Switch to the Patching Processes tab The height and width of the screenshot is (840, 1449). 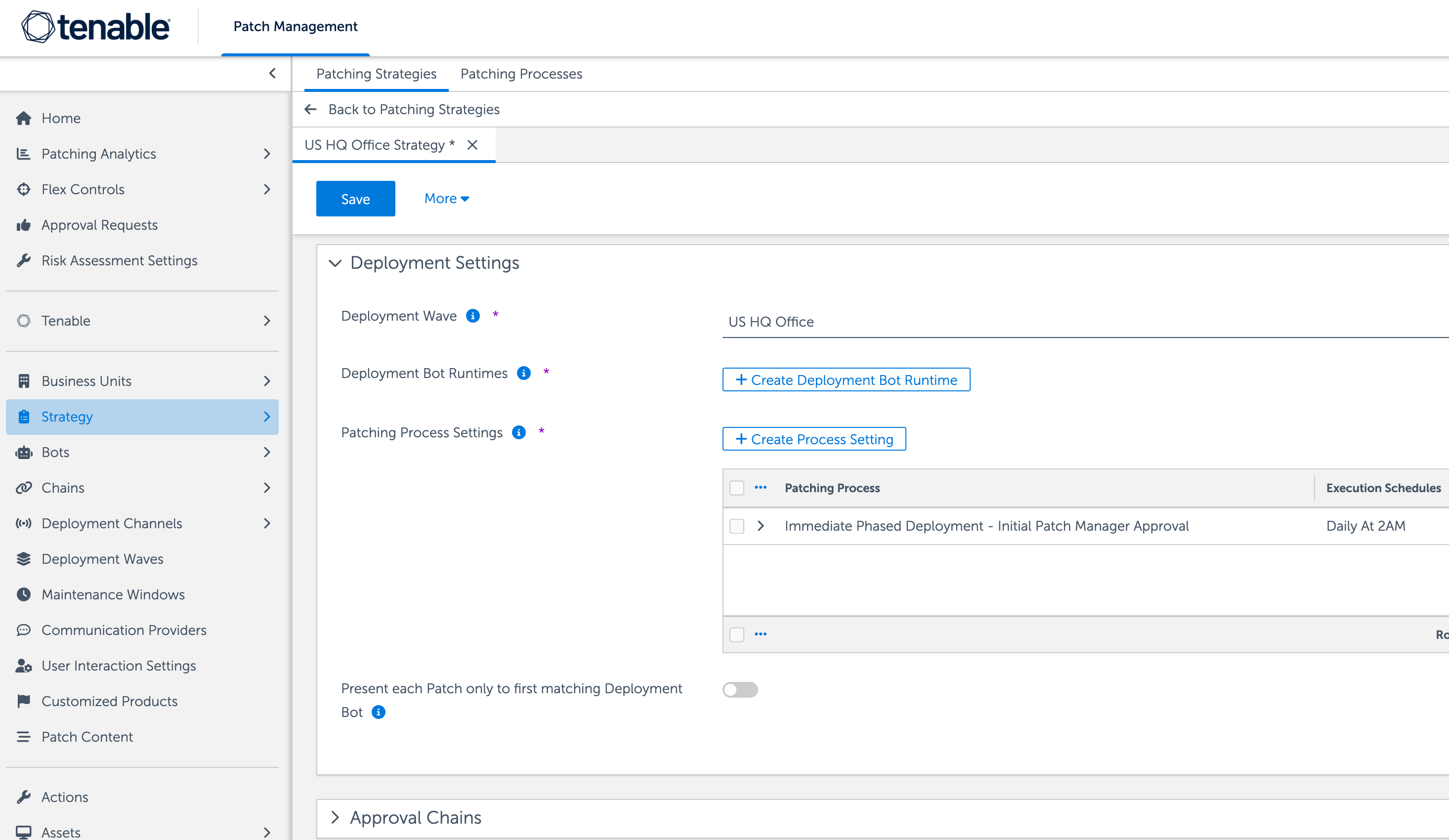click(x=521, y=74)
